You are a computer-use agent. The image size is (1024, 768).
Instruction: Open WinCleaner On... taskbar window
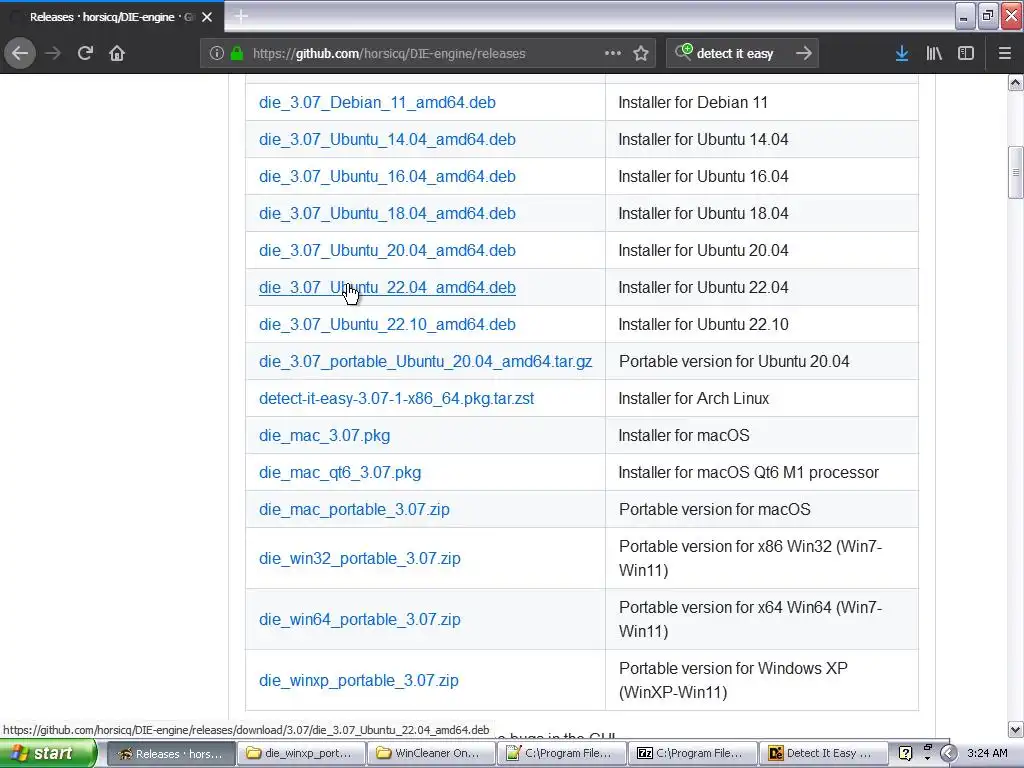(431, 754)
